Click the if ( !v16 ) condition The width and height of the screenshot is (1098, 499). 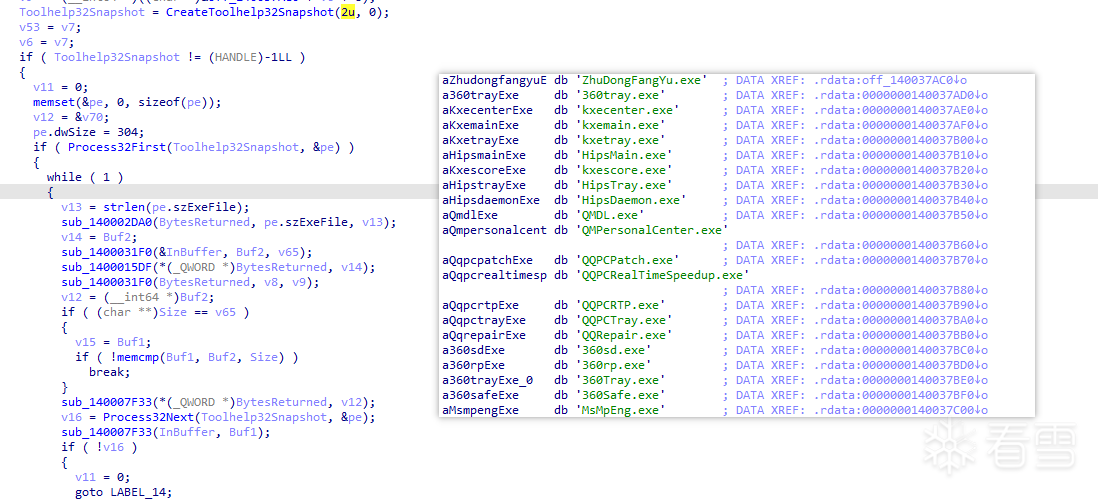99,447
